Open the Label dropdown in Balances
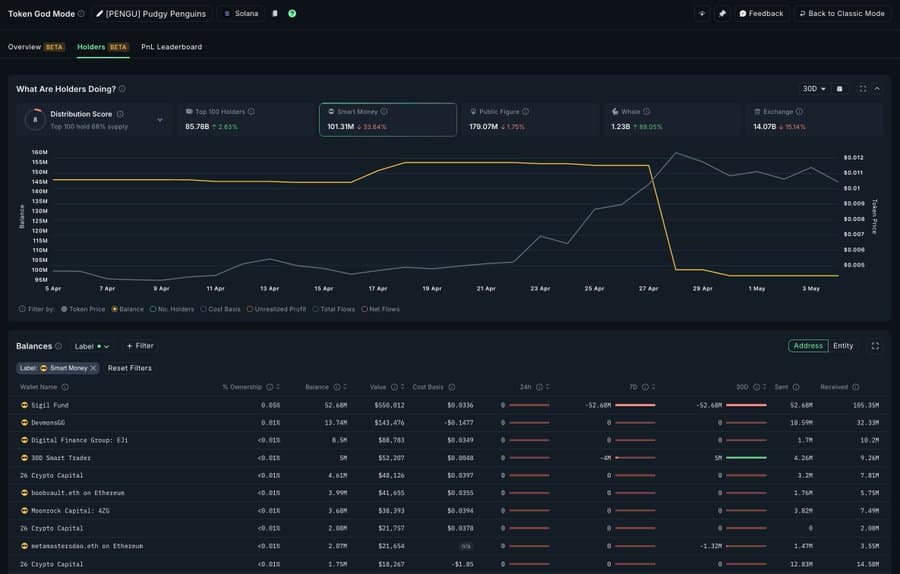 pos(91,346)
